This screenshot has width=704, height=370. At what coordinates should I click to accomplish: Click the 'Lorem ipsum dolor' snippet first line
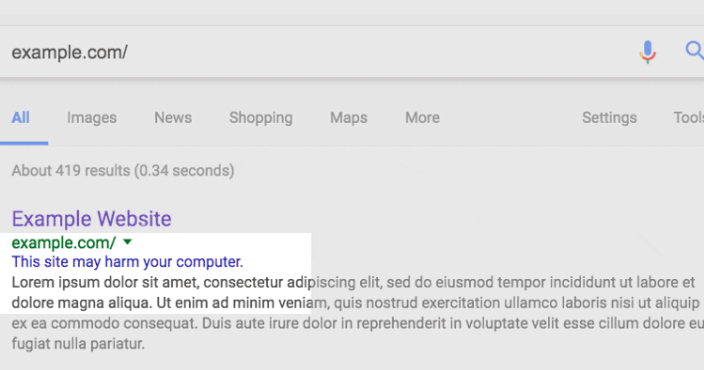click(353, 282)
